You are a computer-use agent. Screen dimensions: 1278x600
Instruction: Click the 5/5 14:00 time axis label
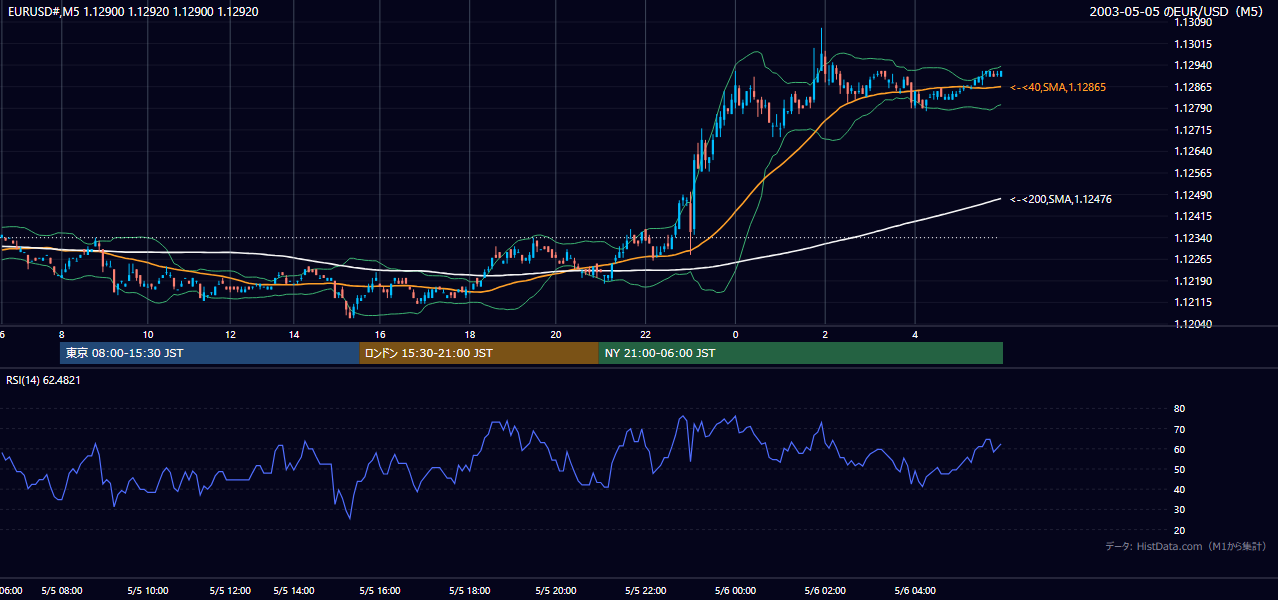[293, 590]
